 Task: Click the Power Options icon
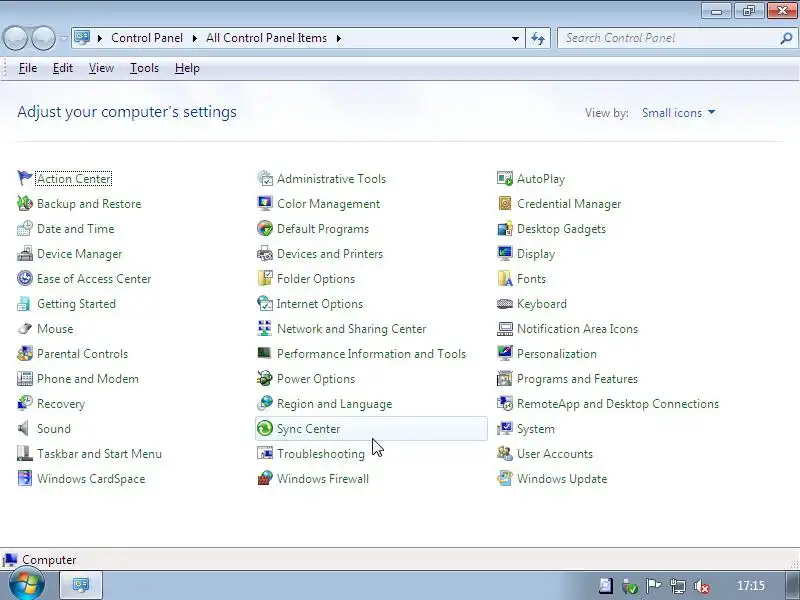pos(265,378)
